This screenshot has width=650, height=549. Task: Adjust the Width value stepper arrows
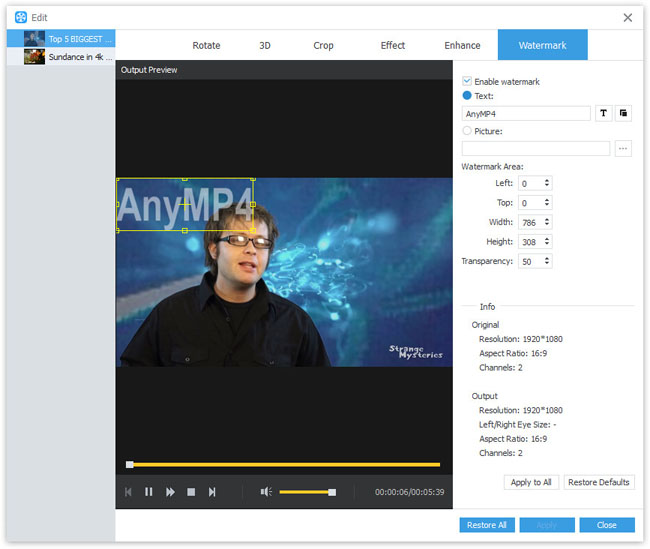click(x=547, y=222)
